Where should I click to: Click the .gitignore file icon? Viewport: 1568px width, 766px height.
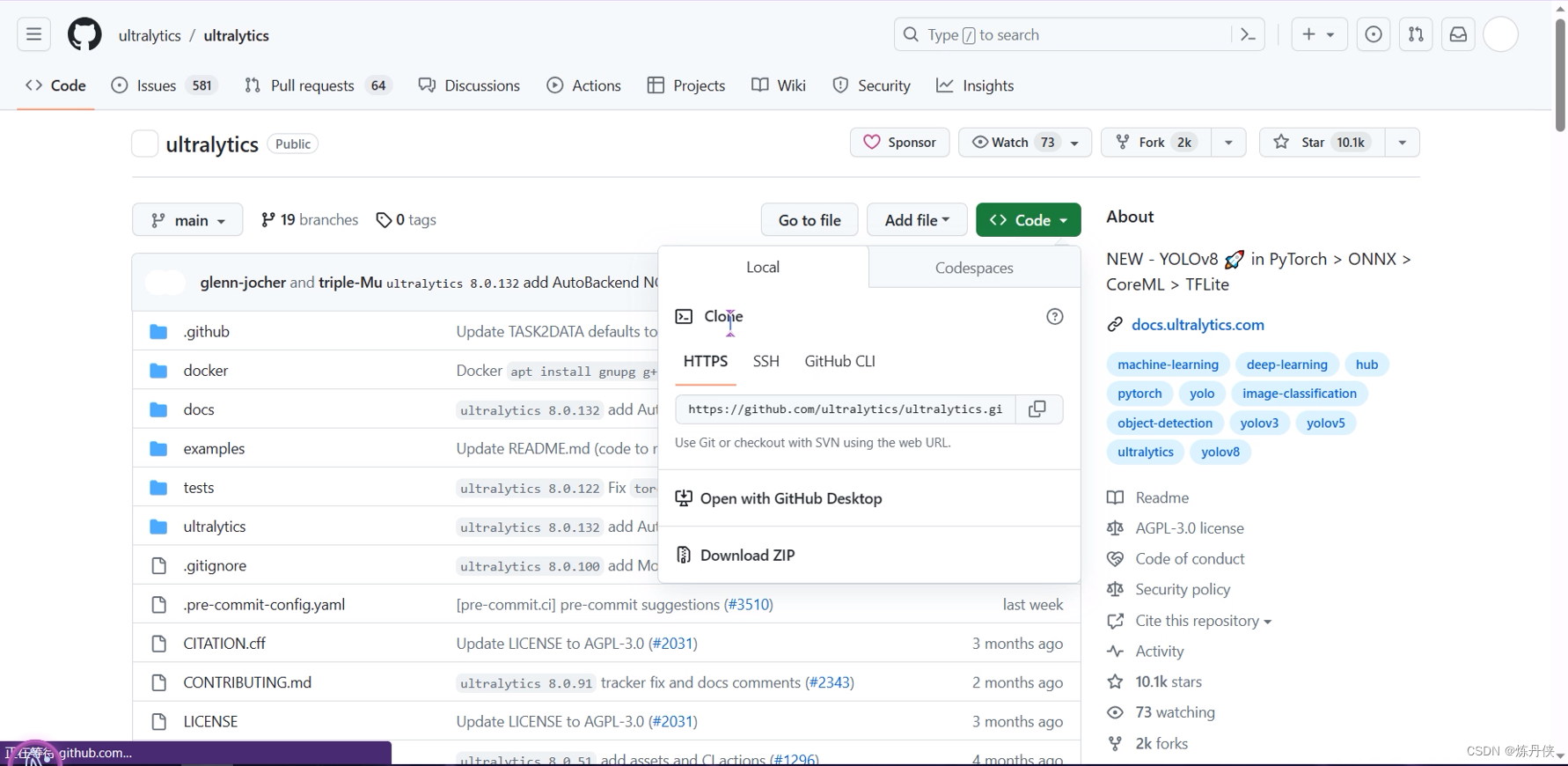pos(158,565)
